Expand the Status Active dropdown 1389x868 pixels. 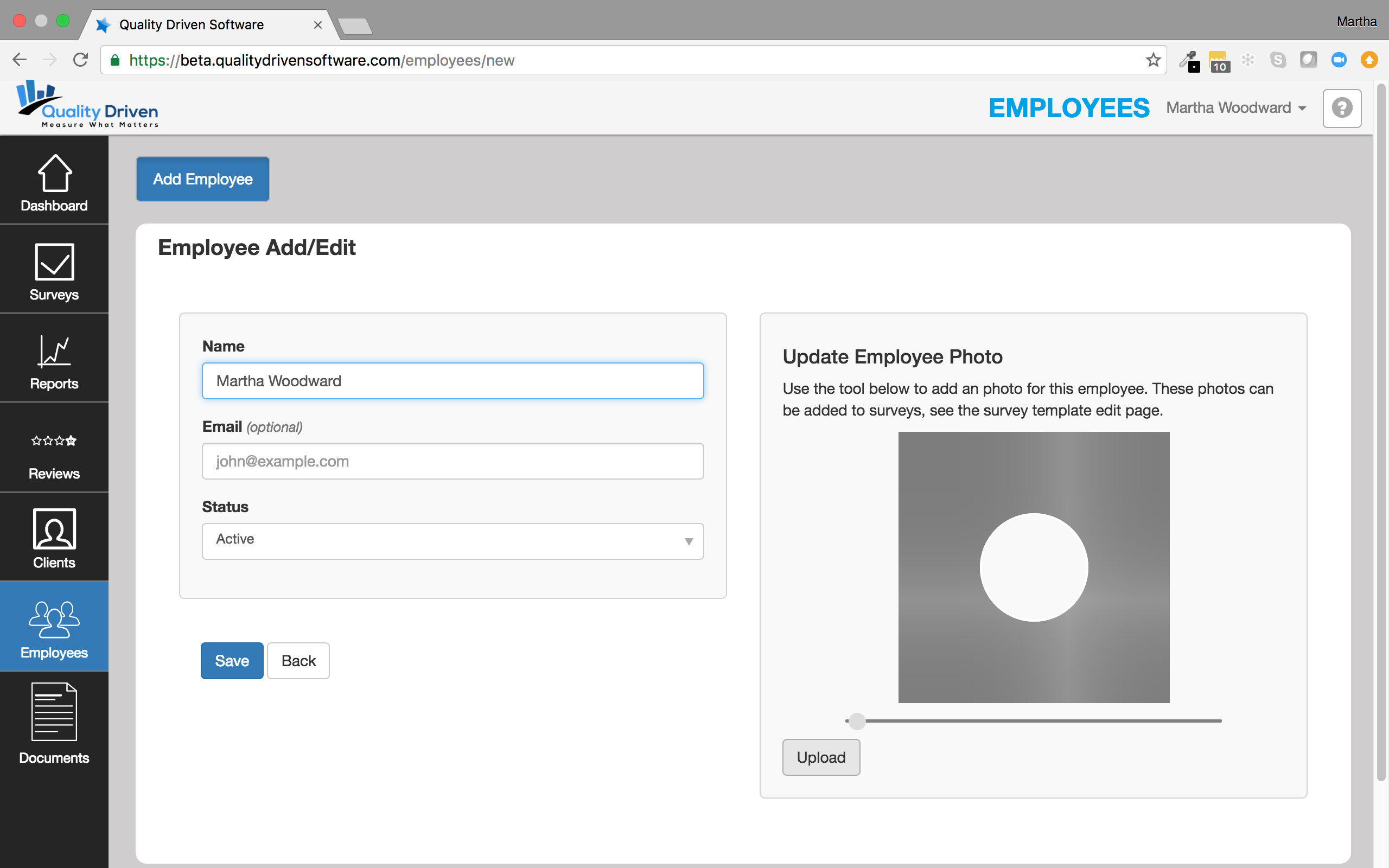coord(453,541)
